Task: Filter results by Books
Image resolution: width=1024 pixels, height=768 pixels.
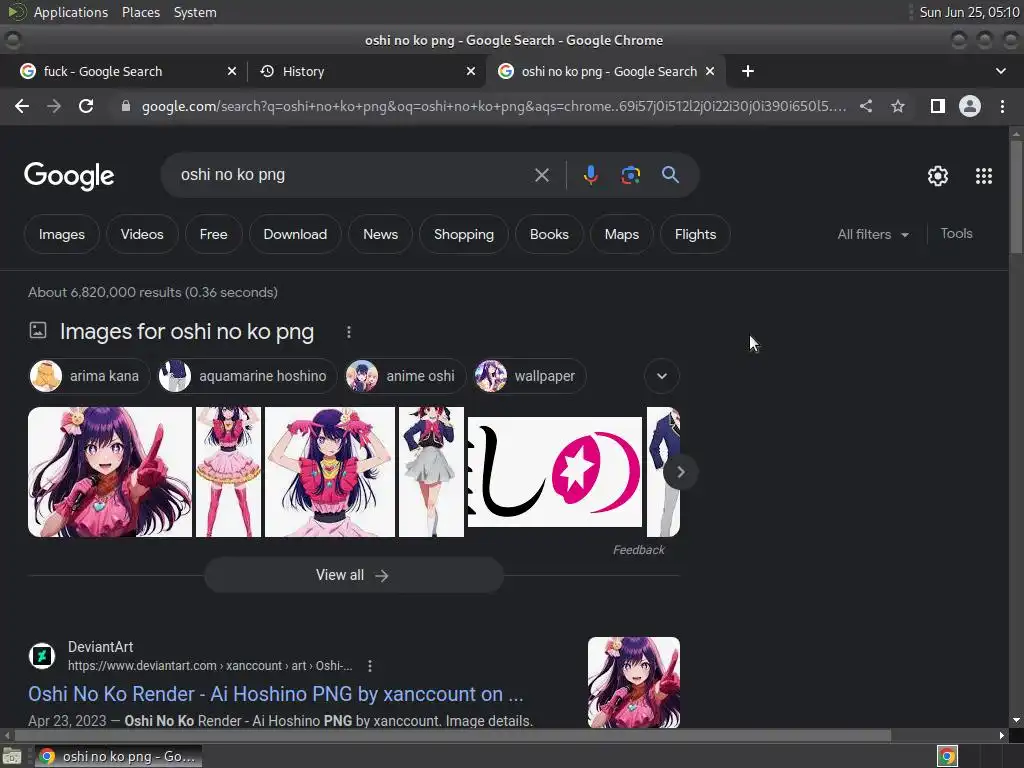Action: click(x=549, y=234)
